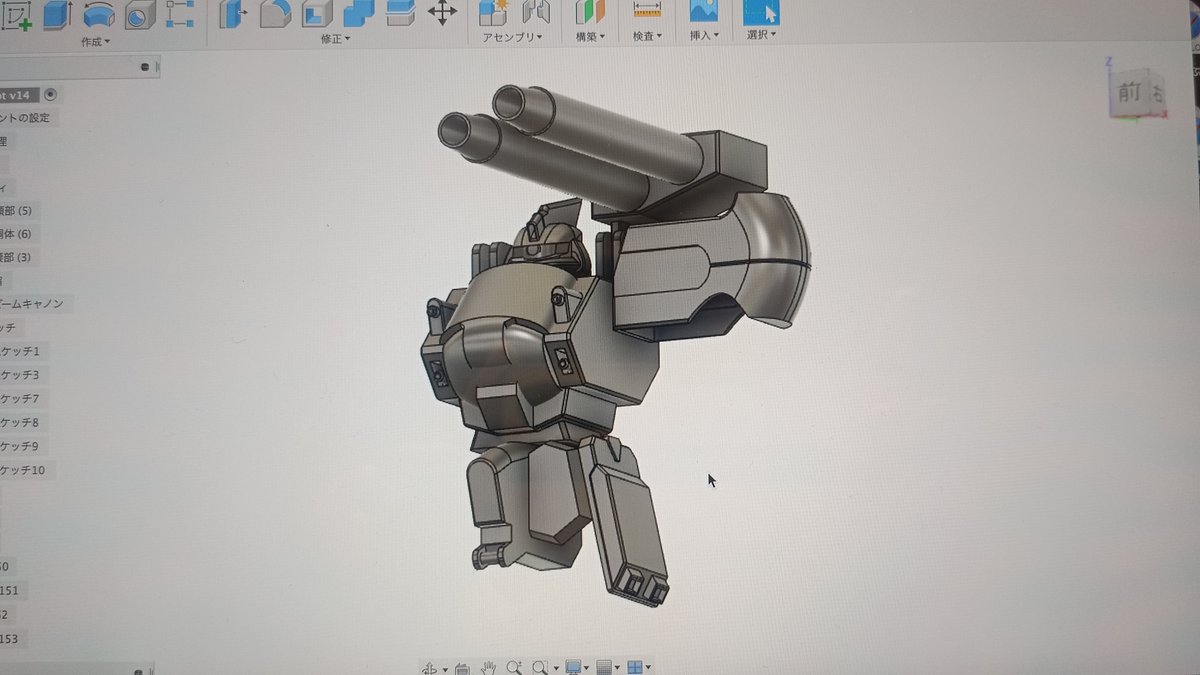Image resolution: width=1200 pixels, height=675 pixels.
Task: Click the Joint tool icon
Action: click(x=537, y=12)
